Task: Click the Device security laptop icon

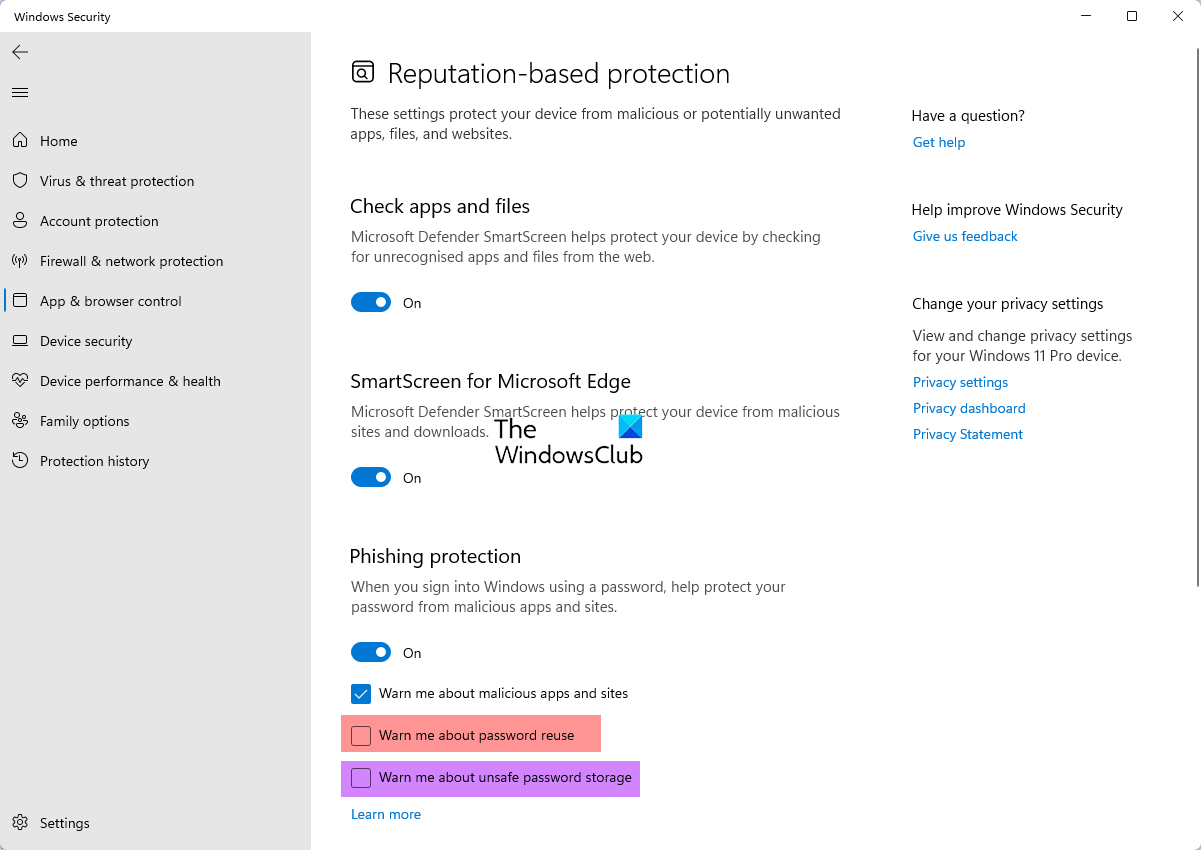Action: click(20, 341)
